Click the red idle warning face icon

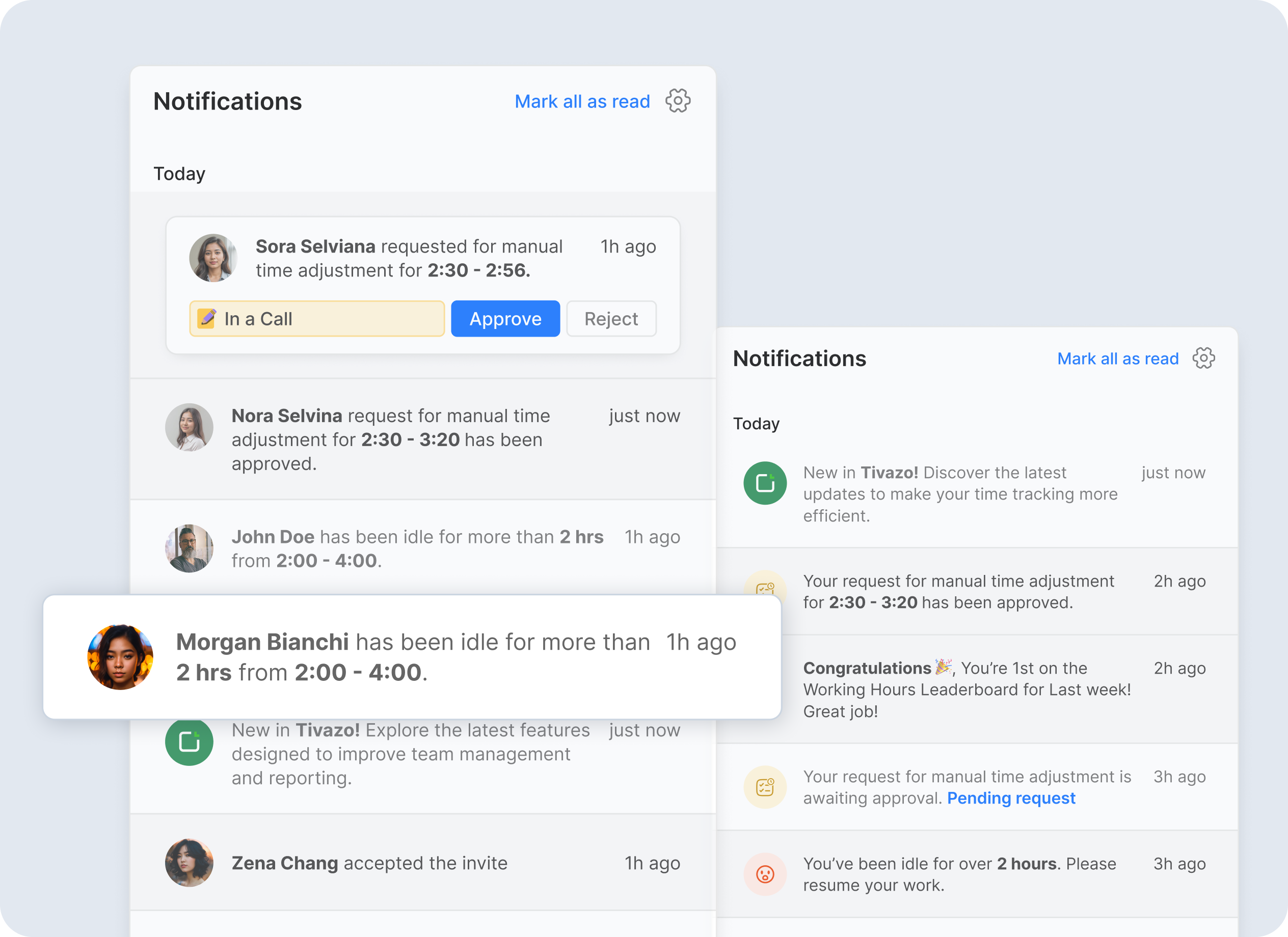tap(765, 874)
